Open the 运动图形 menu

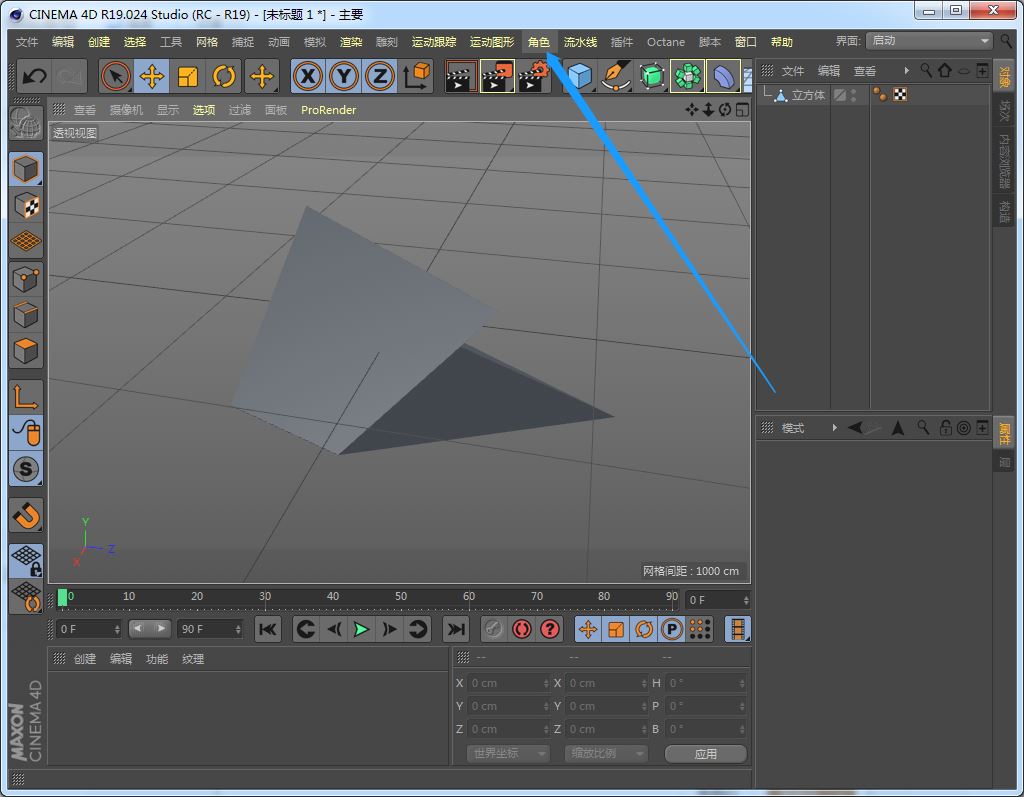[492, 42]
